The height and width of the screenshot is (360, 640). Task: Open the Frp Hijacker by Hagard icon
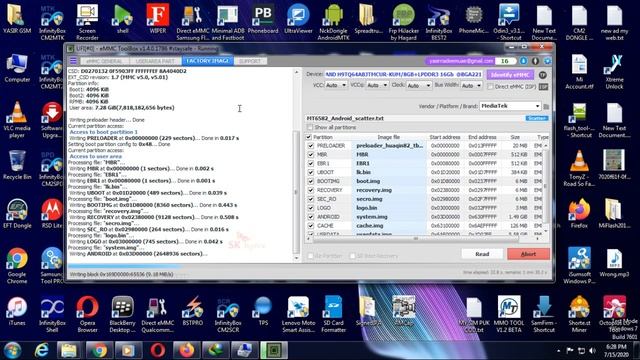(x=404, y=22)
